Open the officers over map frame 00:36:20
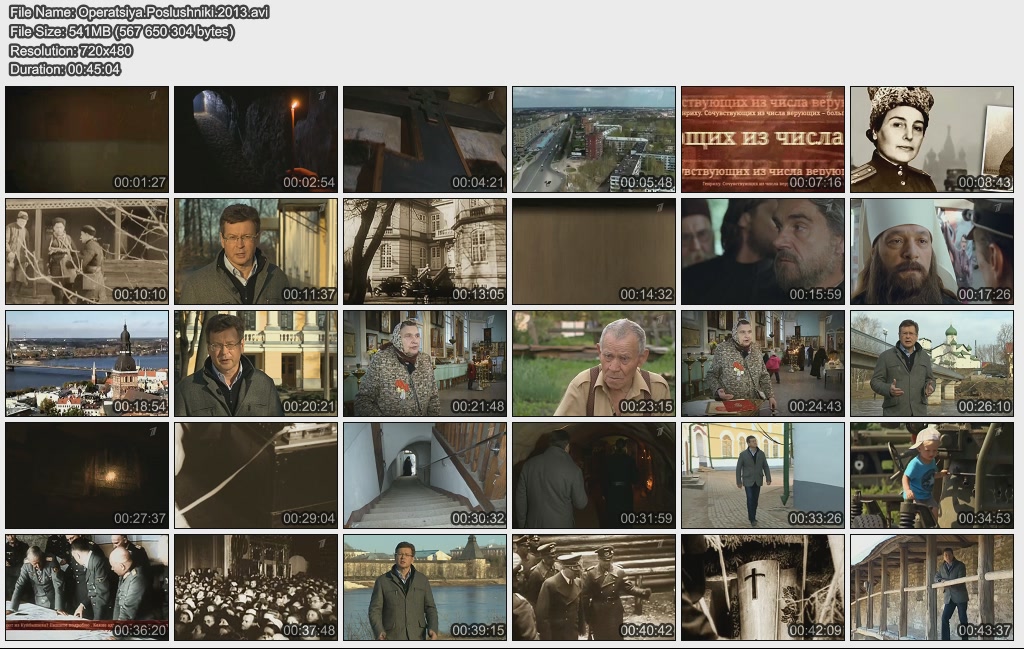Viewport: 1024px width, 649px height. [x=87, y=587]
